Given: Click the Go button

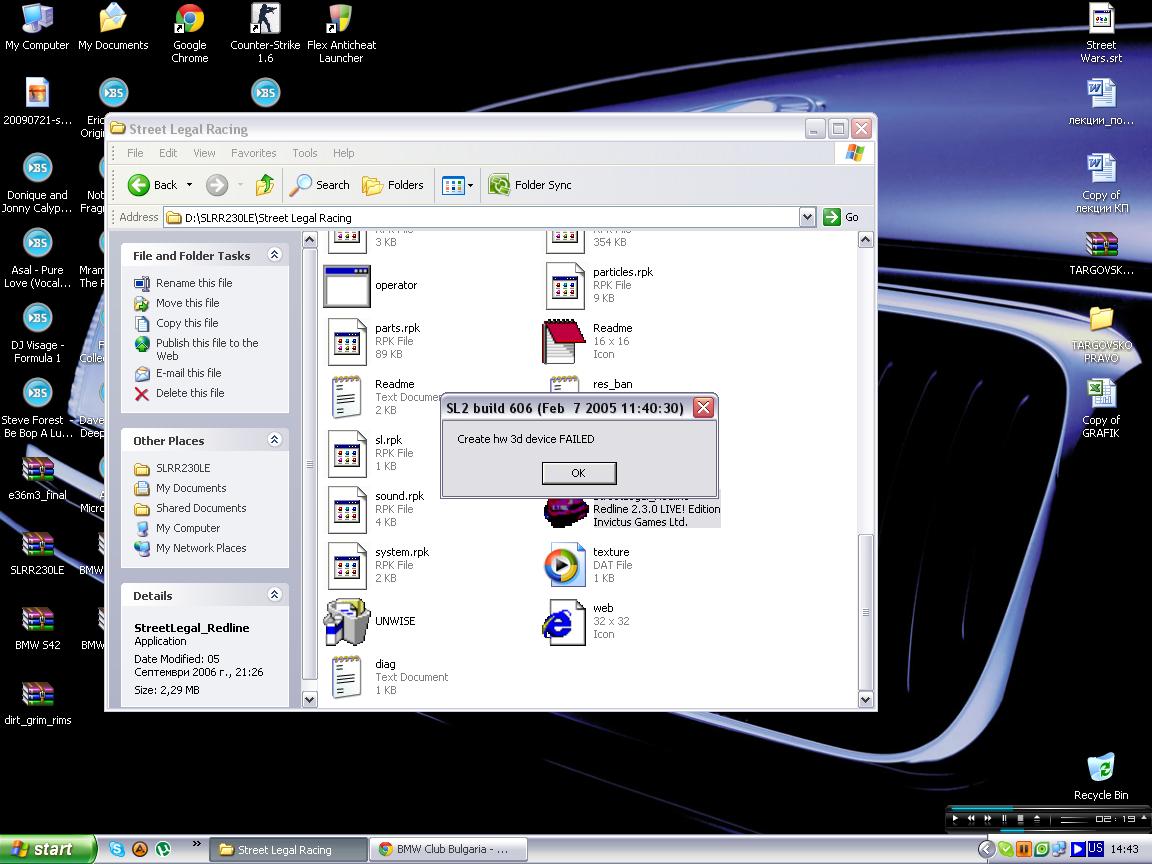Looking at the screenshot, I should coord(841,217).
